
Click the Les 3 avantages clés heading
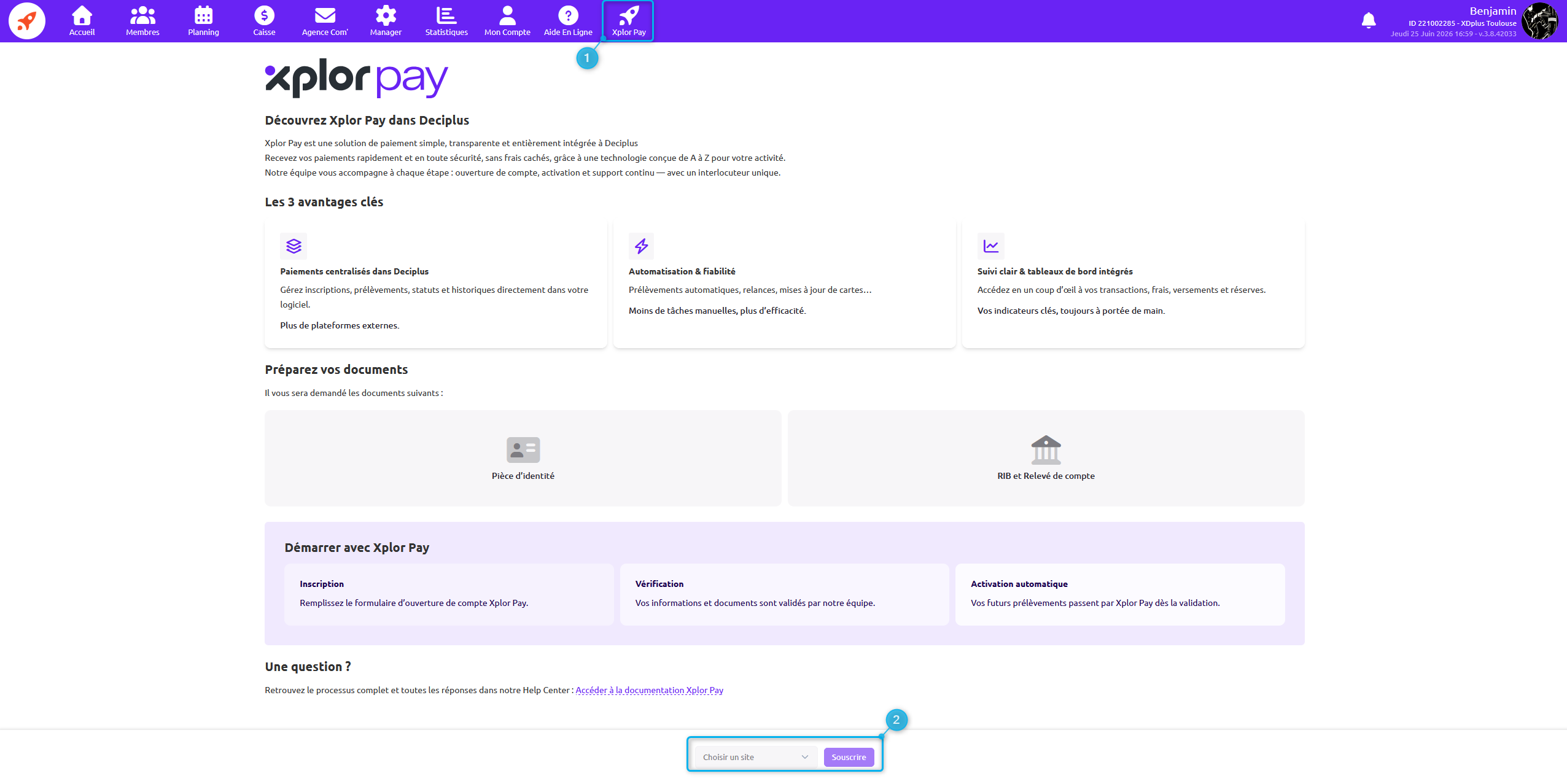click(324, 202)
